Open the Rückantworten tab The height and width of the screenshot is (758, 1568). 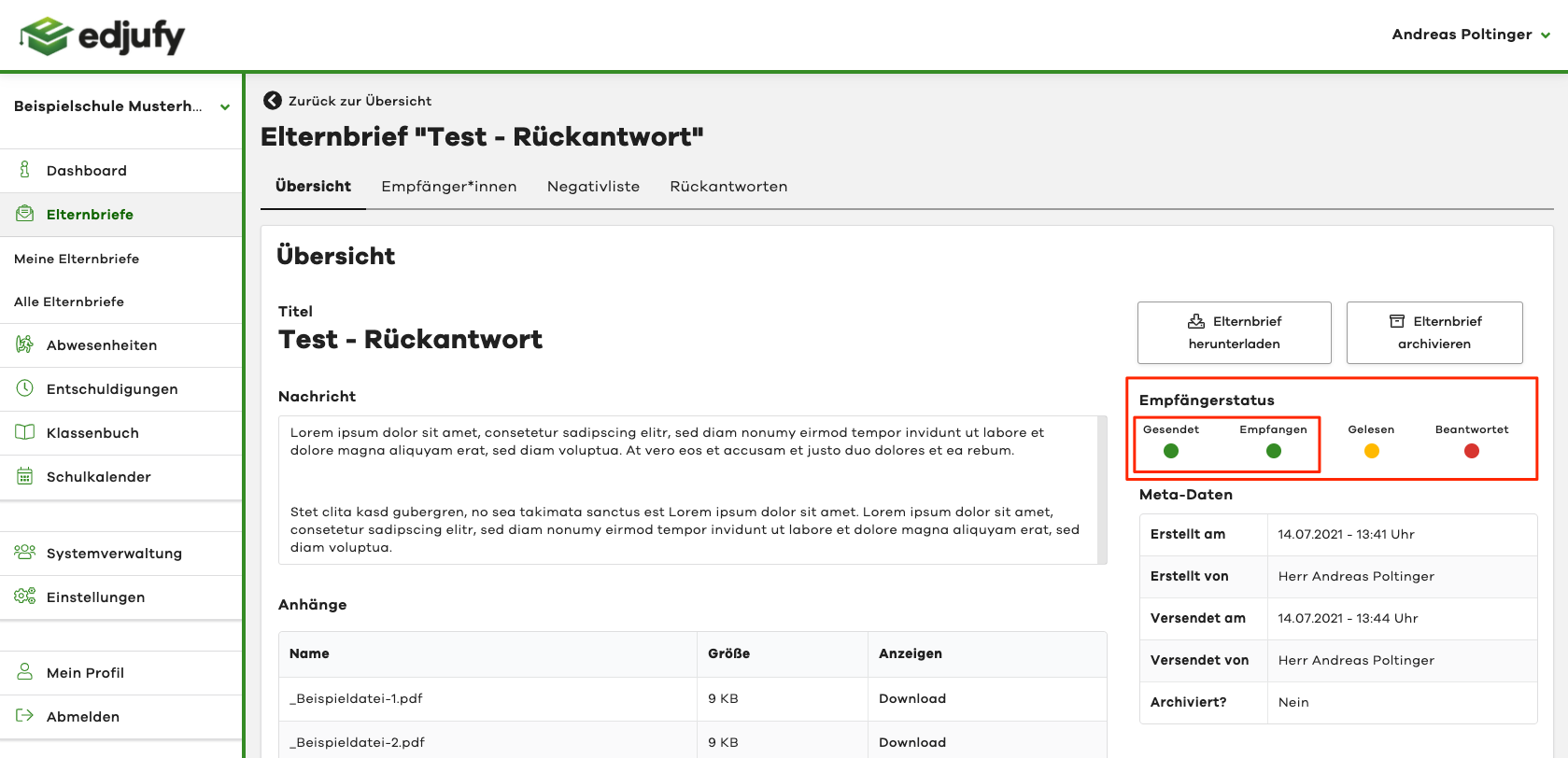[x=728, y=187]
